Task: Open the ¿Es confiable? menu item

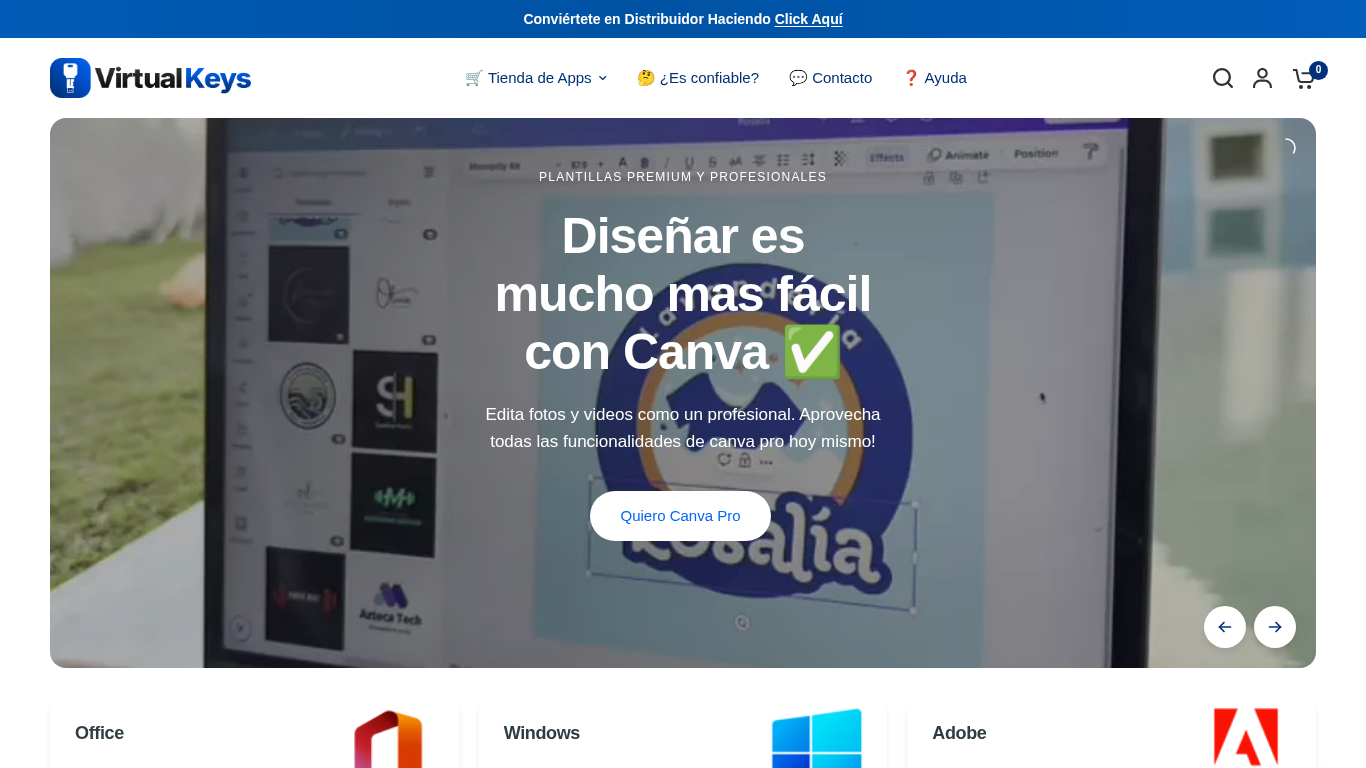Action: tap(698, 78)
